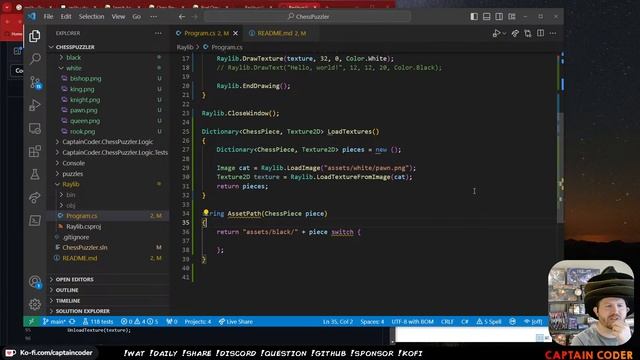Screen dimensions: 640x360
Task: Click the main branch in status bar
Action: point(54,322)
